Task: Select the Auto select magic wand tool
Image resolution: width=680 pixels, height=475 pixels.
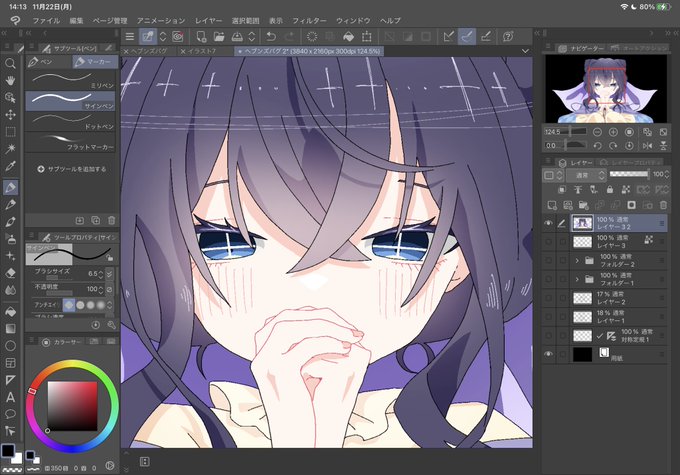Action: [x=10, y=149]
